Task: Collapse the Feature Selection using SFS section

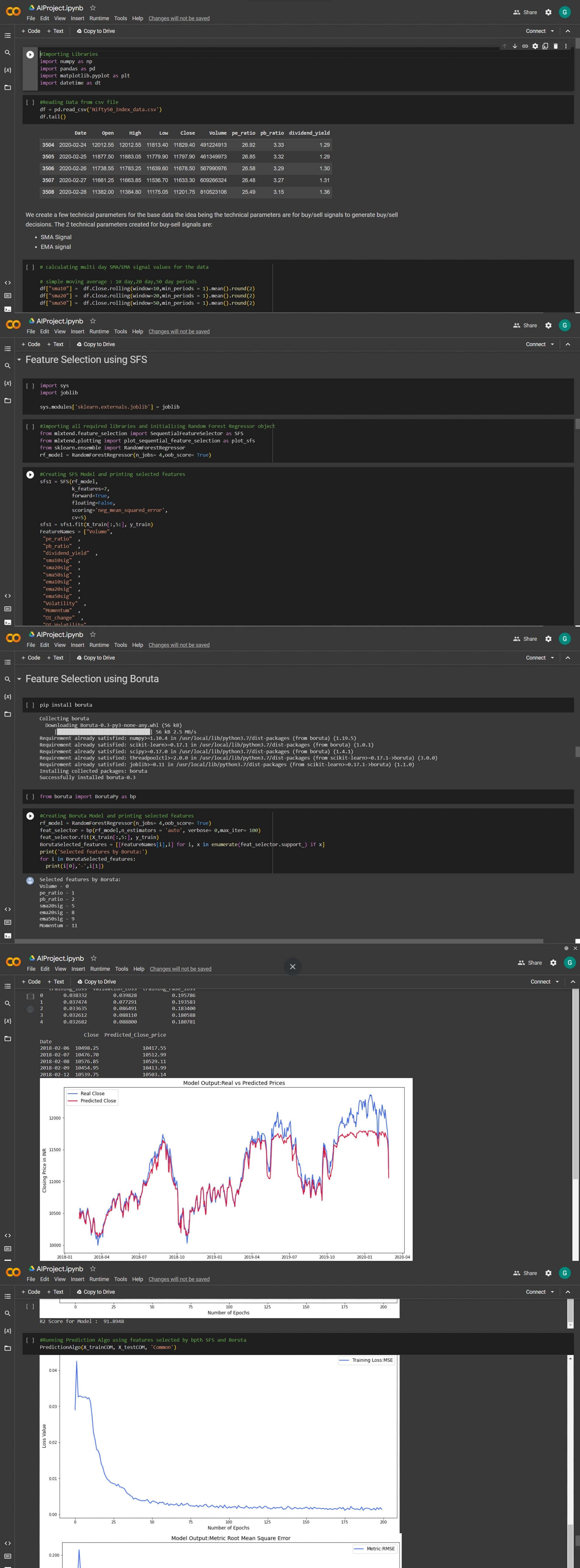Action: coord(19,360)
